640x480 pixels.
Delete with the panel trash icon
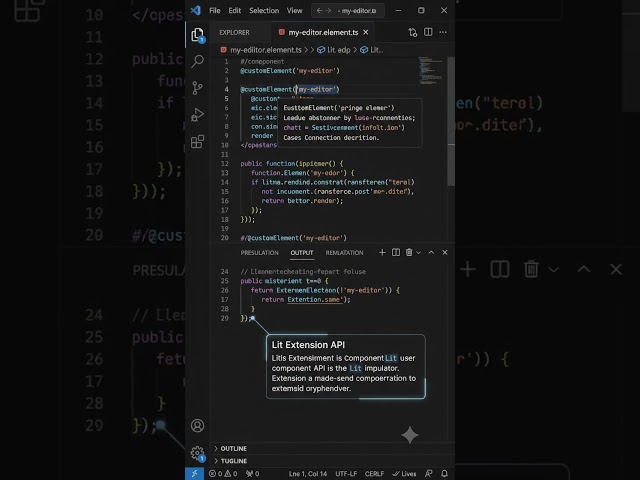click(x=409, y=253)
